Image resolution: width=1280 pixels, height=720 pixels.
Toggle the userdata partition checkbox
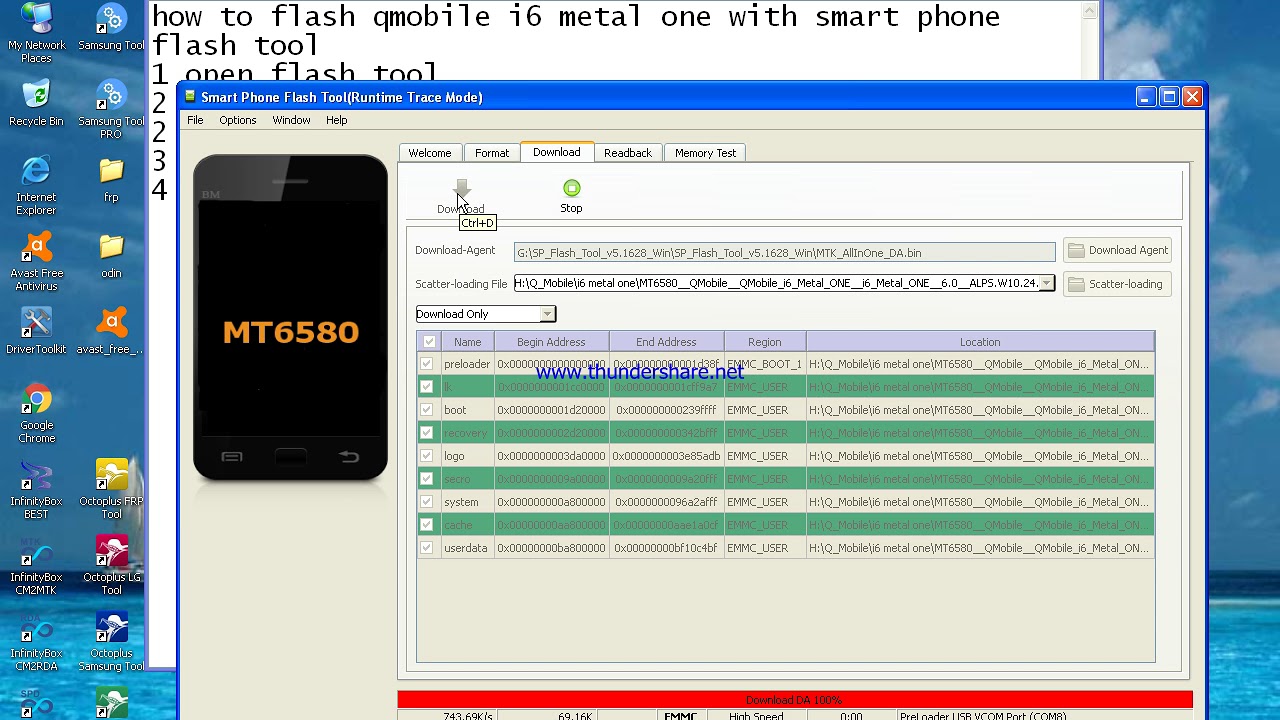(x=427, y=548)
